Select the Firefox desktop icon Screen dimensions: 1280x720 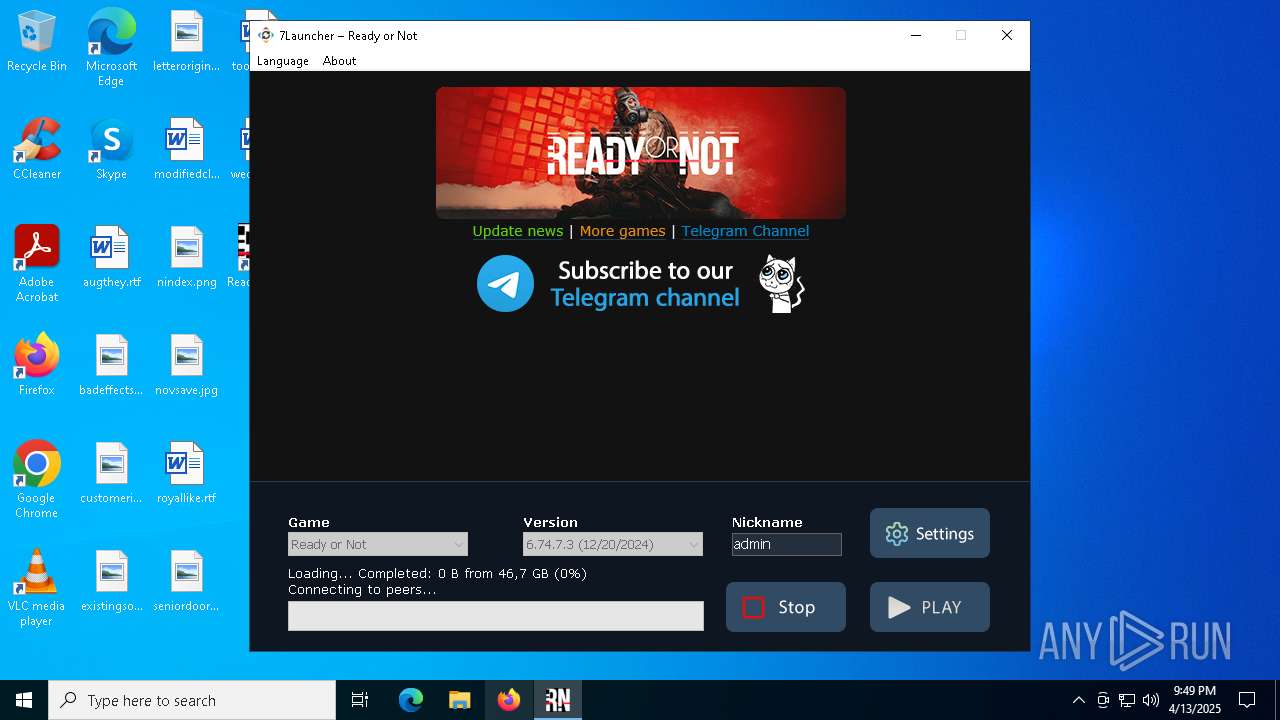[37, 365]
